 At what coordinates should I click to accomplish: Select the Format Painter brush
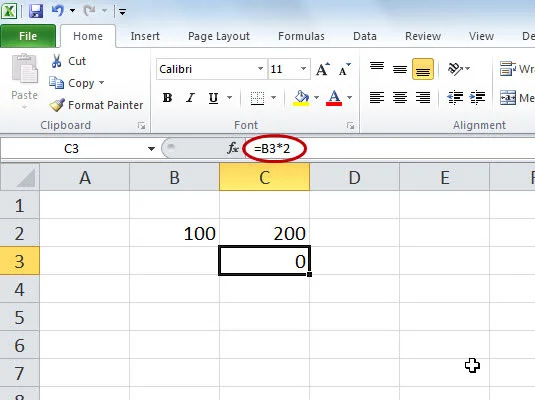[x=57, y=105]
